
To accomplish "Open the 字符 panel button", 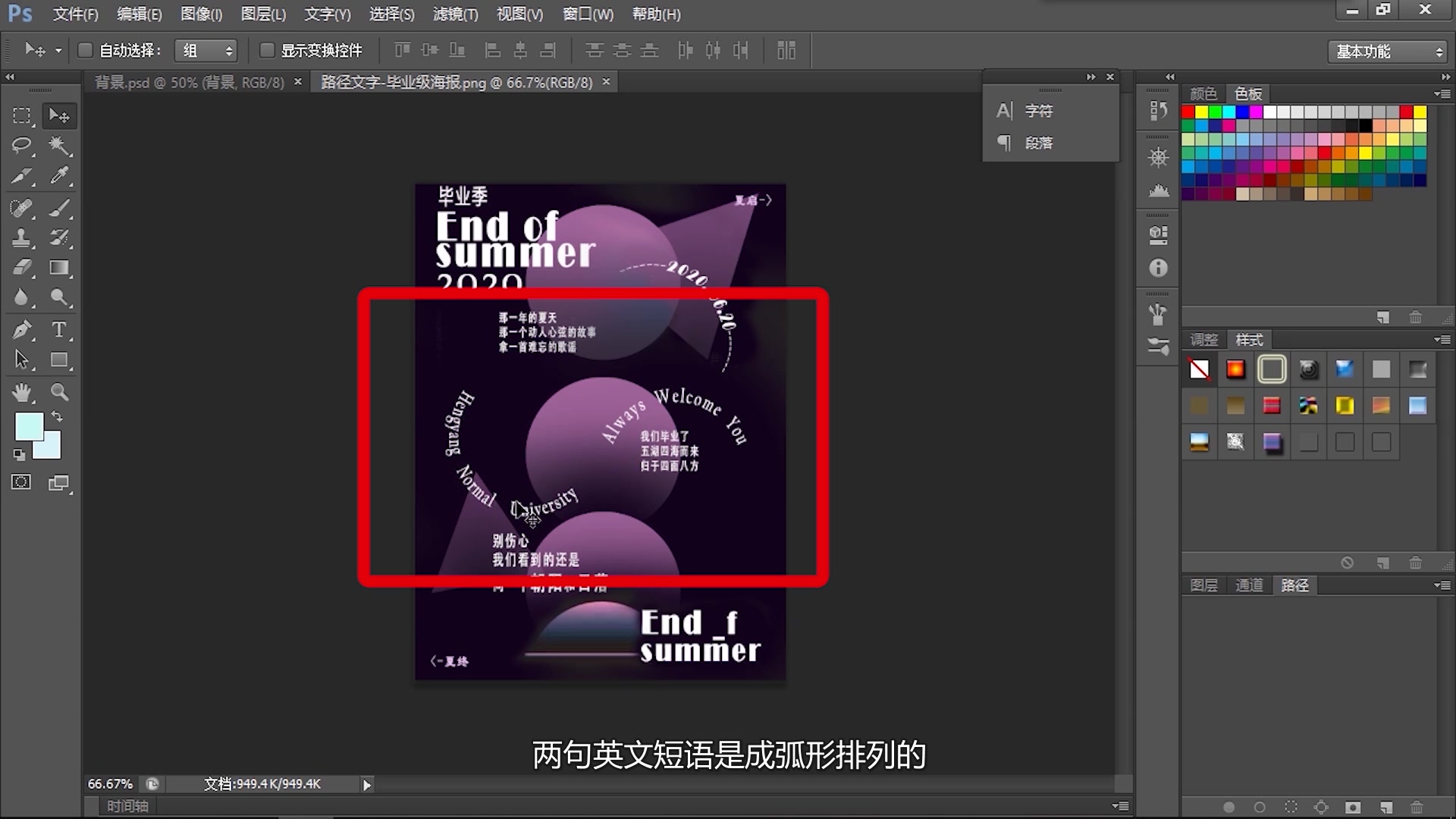I will pos(1038,111).
